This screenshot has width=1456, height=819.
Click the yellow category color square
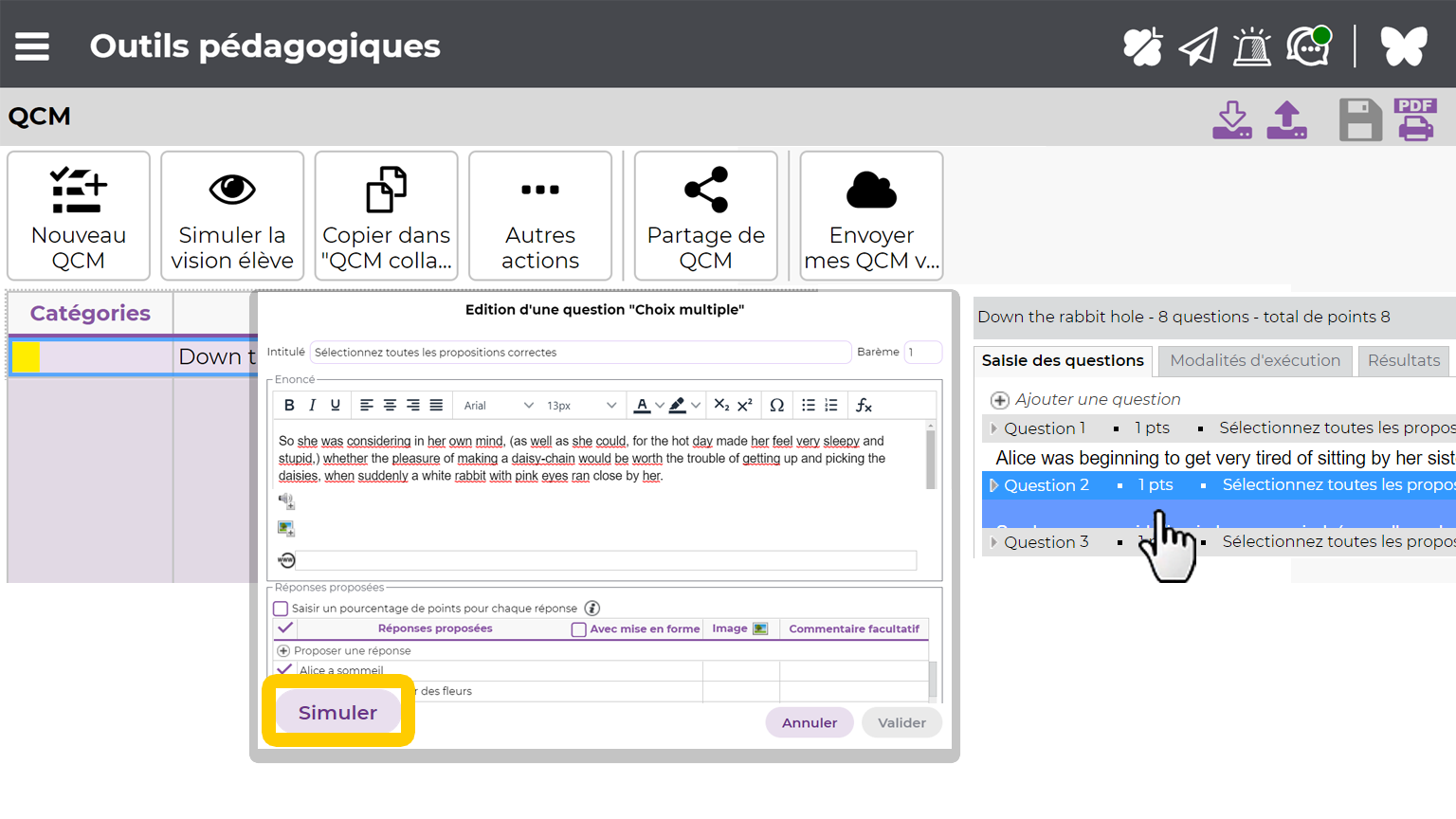pyautogui.click(x=27, y=356)
